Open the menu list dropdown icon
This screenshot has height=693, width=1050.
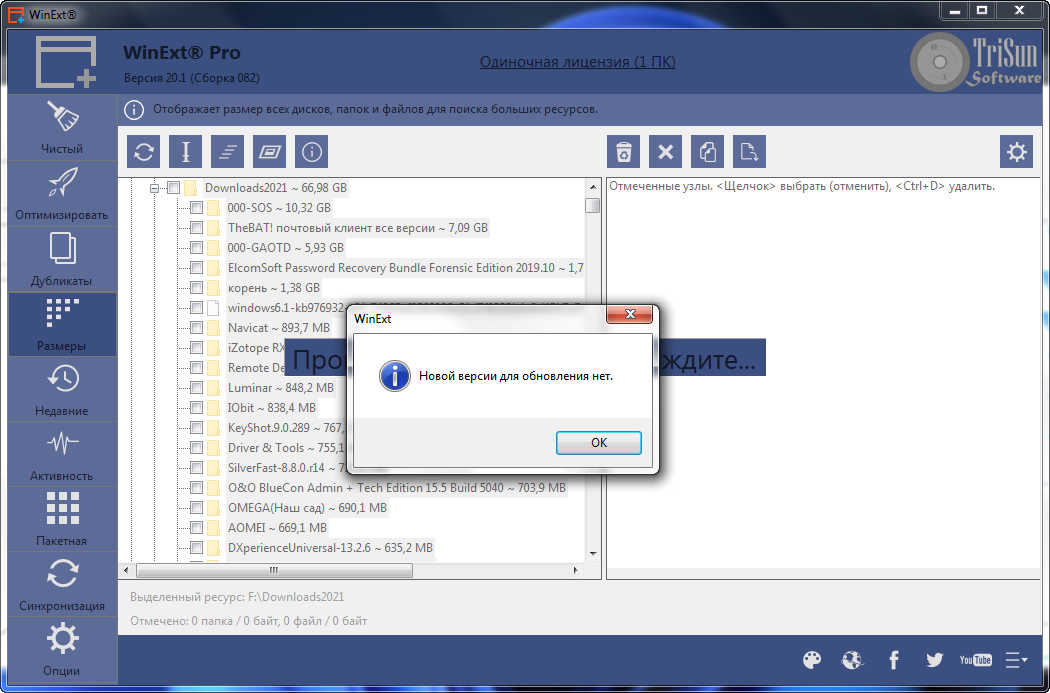[1016, 660]
